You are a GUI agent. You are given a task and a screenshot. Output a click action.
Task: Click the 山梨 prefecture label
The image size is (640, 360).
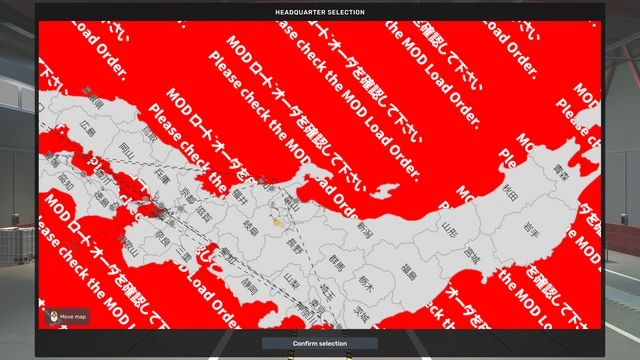point(291,282)
